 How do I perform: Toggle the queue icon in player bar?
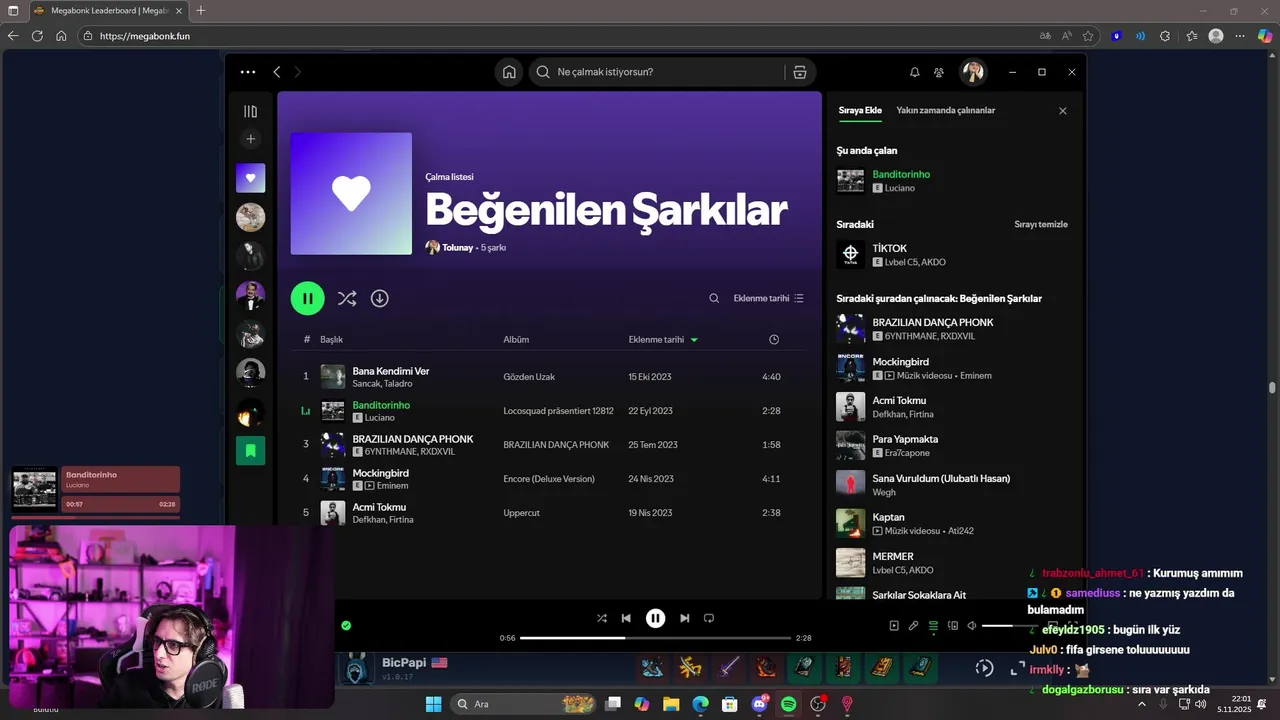[933, 626]
